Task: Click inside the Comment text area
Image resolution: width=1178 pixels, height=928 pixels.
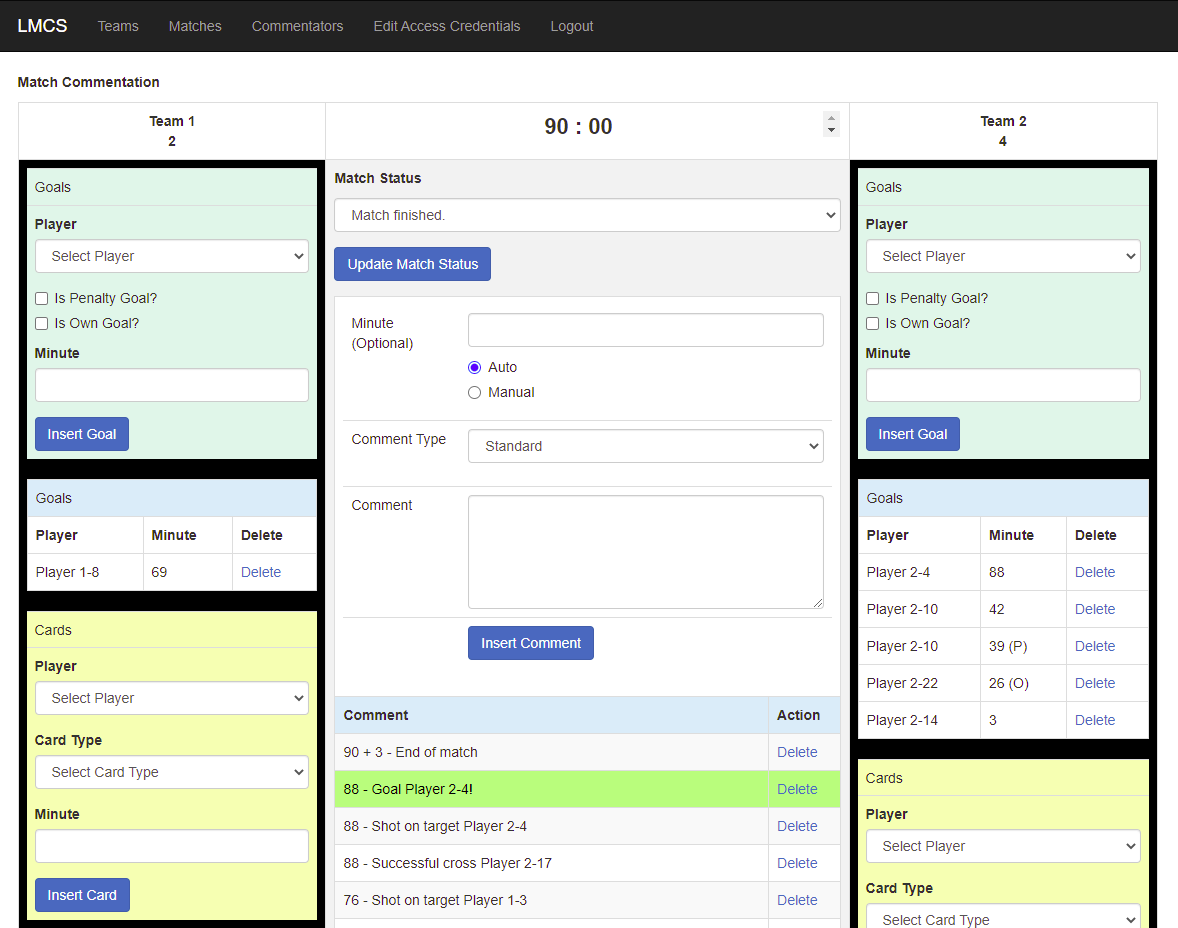Action: click(645, 551)
